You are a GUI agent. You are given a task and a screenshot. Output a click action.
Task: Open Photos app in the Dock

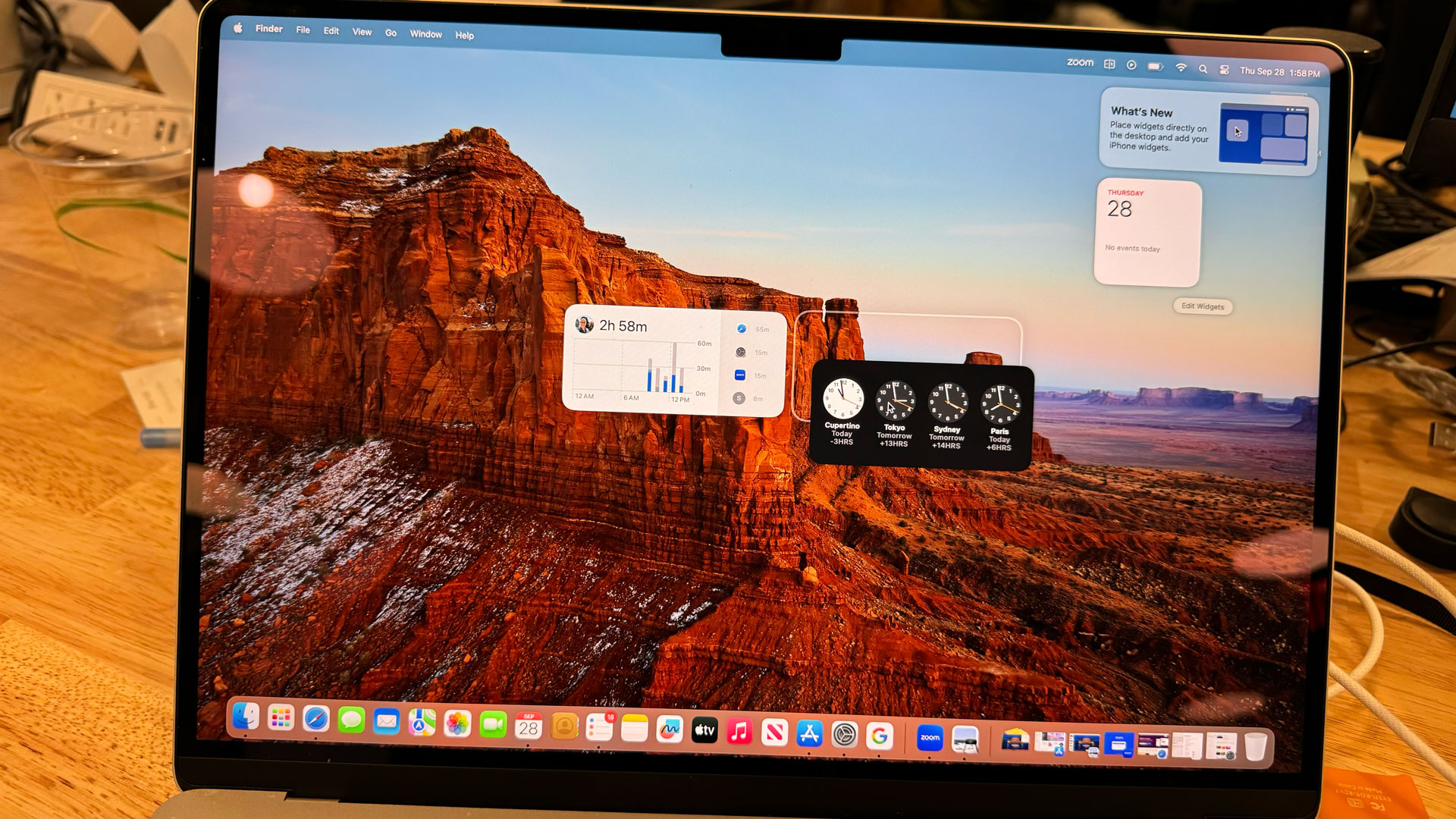point(457,724)
